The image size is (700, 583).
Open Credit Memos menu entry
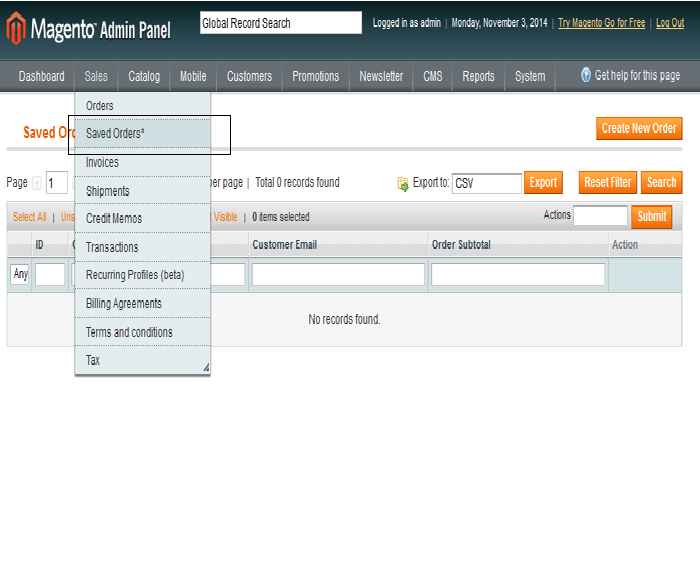pyautogui.click(x=142, y=218)
